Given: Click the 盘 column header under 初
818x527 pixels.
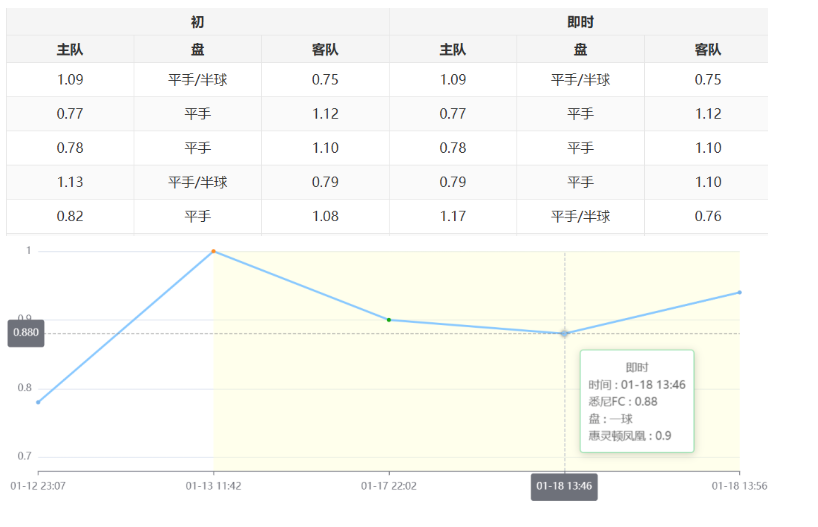Looking at the screenshot, I should [197, 50].
